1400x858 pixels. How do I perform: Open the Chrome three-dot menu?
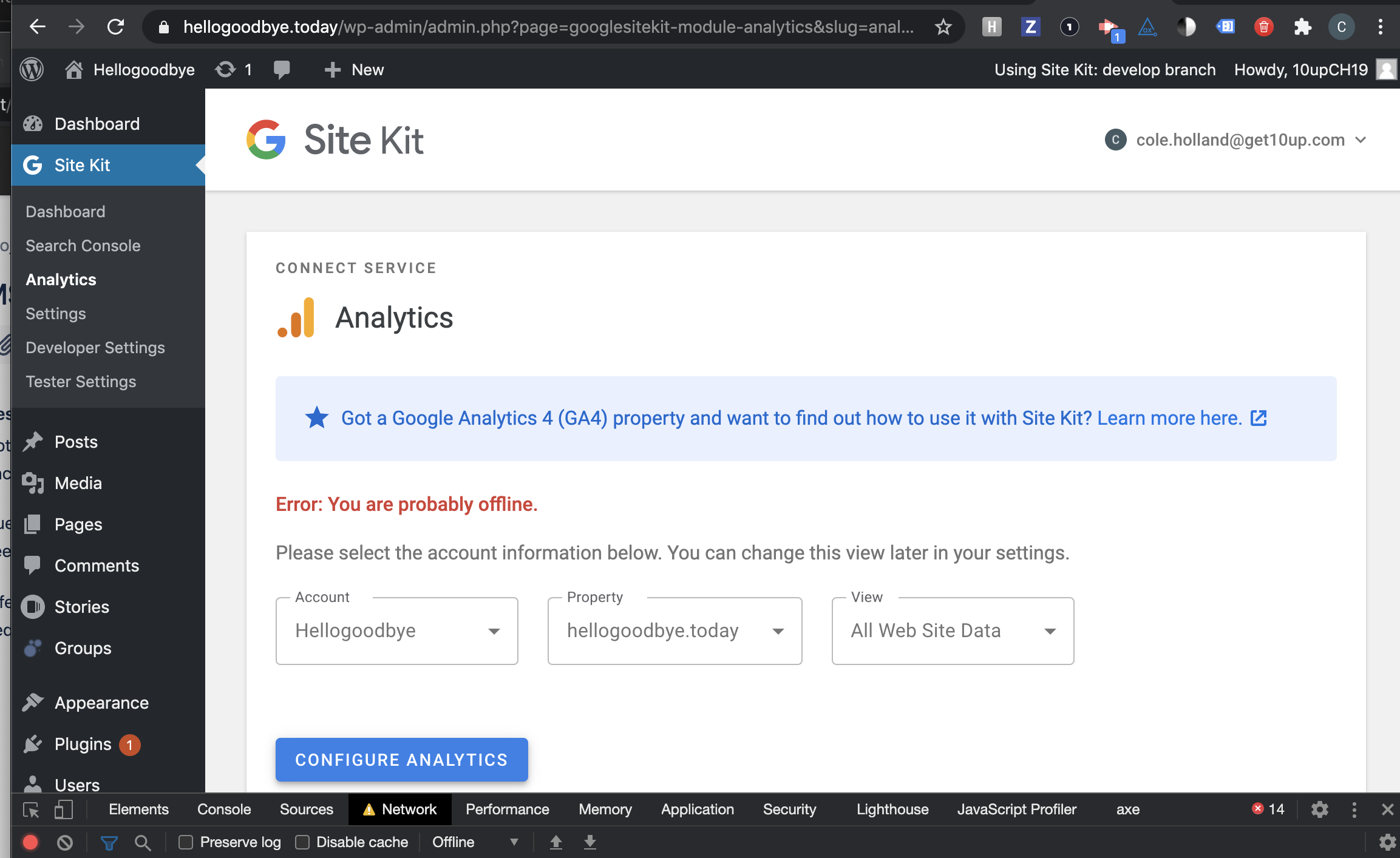pos(1381,27)
